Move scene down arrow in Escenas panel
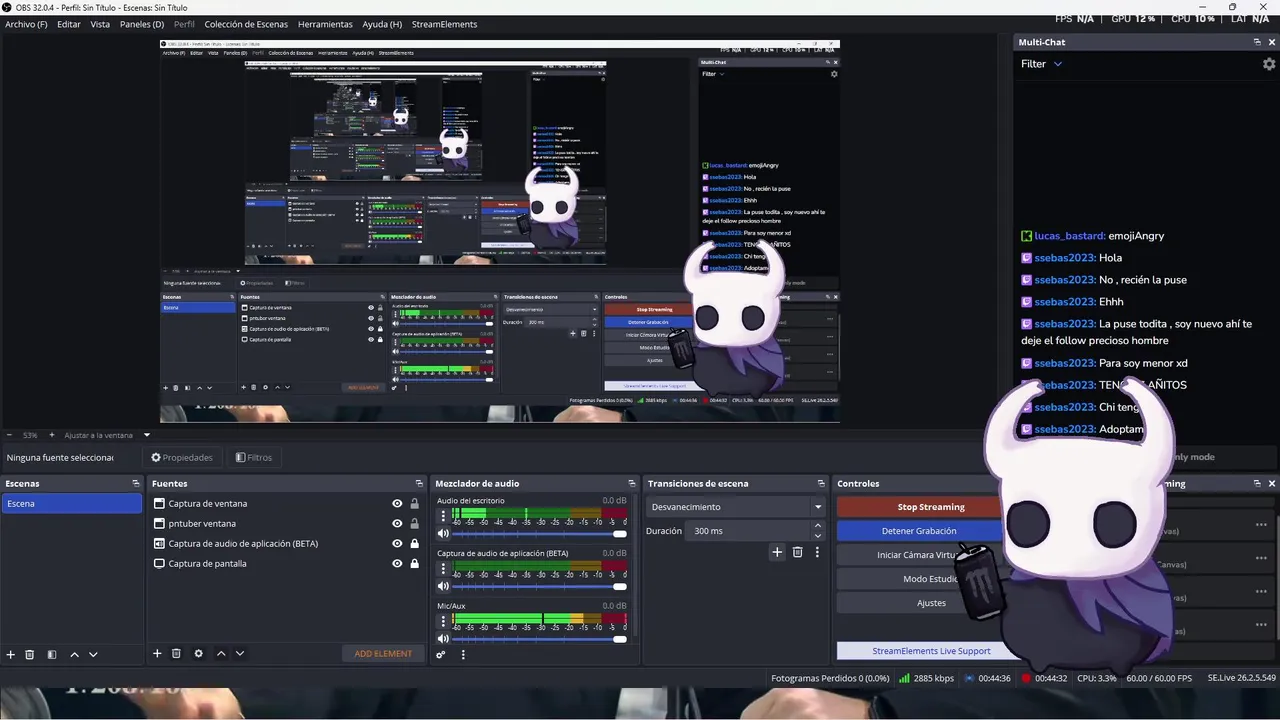 [93, 654]
